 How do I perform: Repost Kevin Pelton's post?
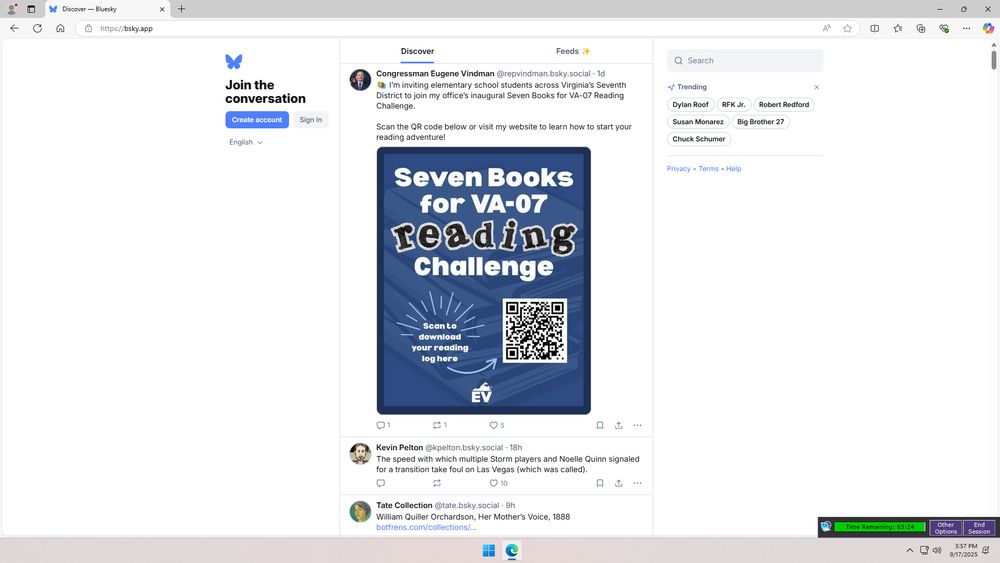[437, 483]
